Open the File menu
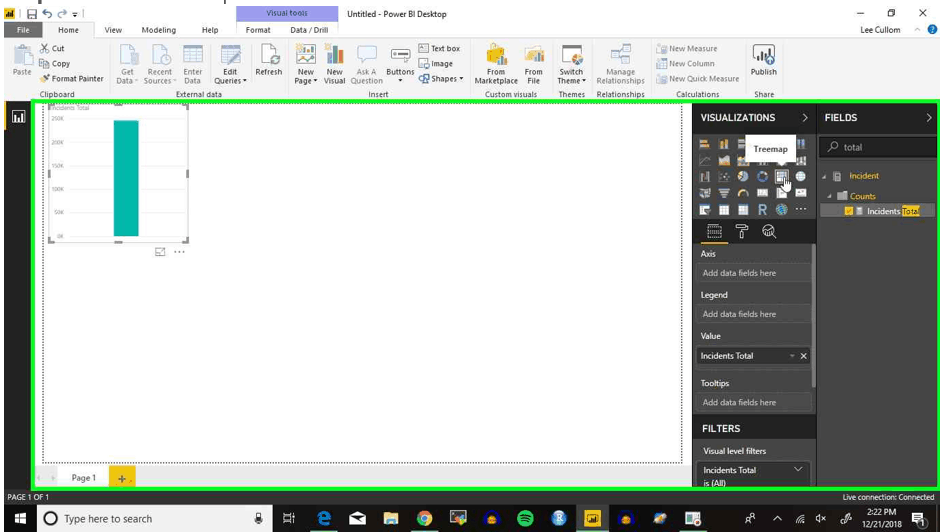Image resolution: width=942 pixels, height=532 pixels. point(23,30)
